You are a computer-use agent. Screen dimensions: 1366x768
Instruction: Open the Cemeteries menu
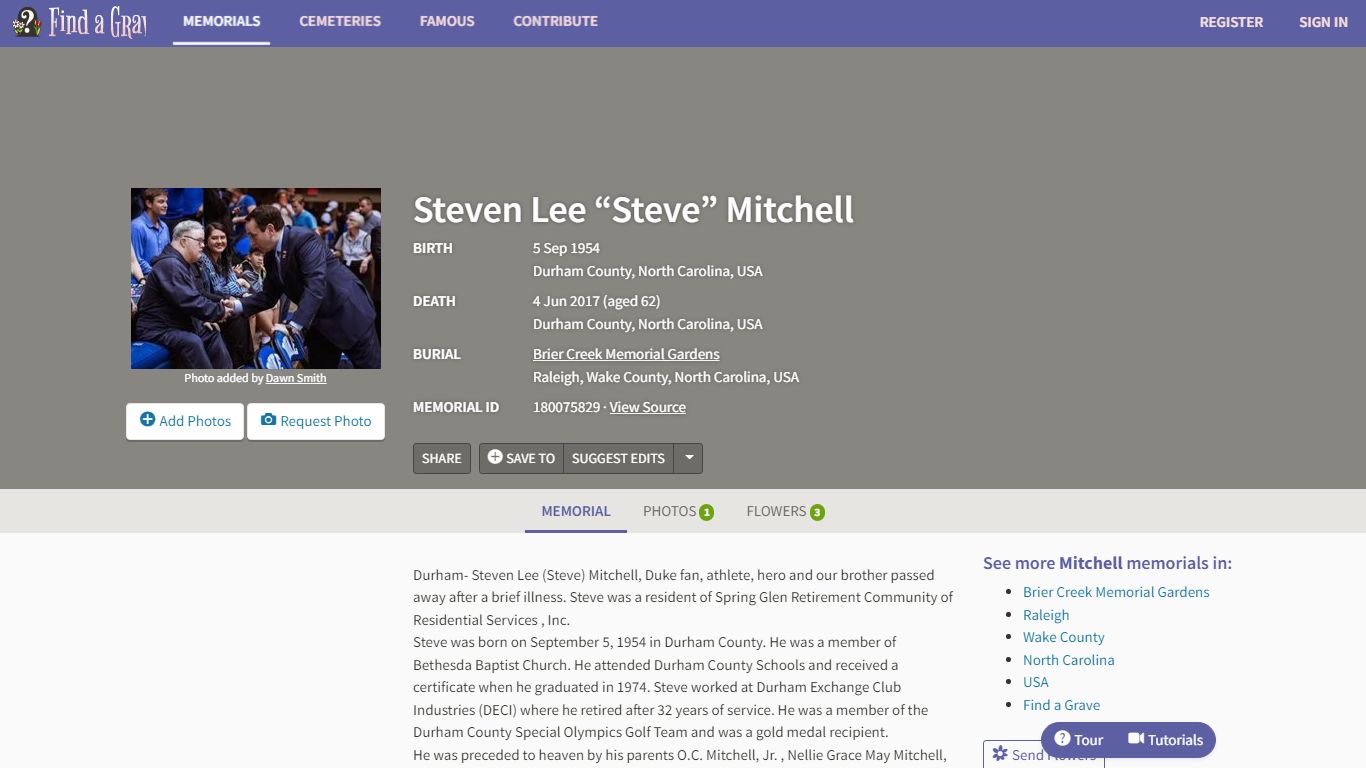[340, 21]
